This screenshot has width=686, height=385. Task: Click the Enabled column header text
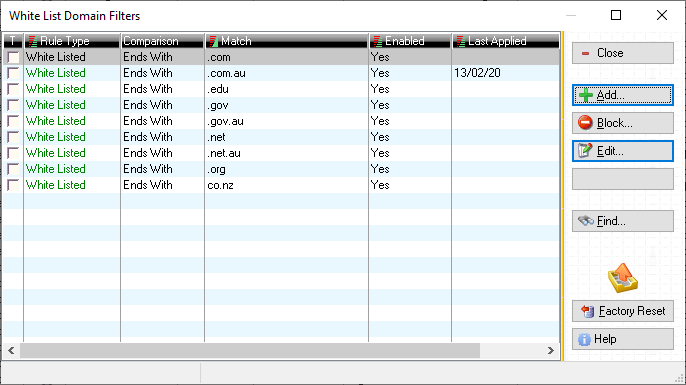pyautogui.click(x=405, y=41)
